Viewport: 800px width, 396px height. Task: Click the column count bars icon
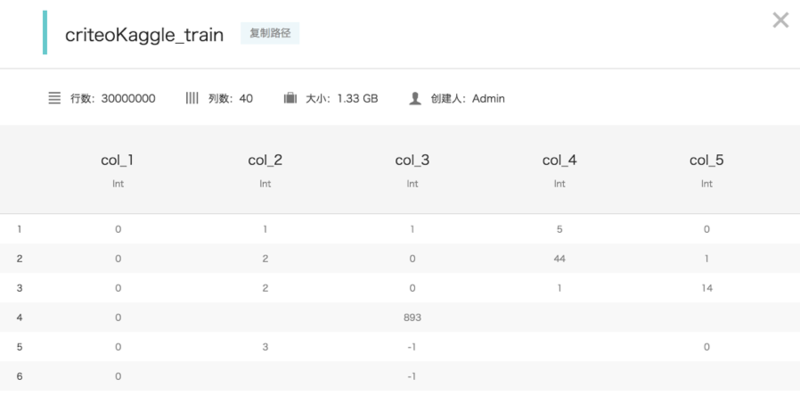[x=192, y=98]
